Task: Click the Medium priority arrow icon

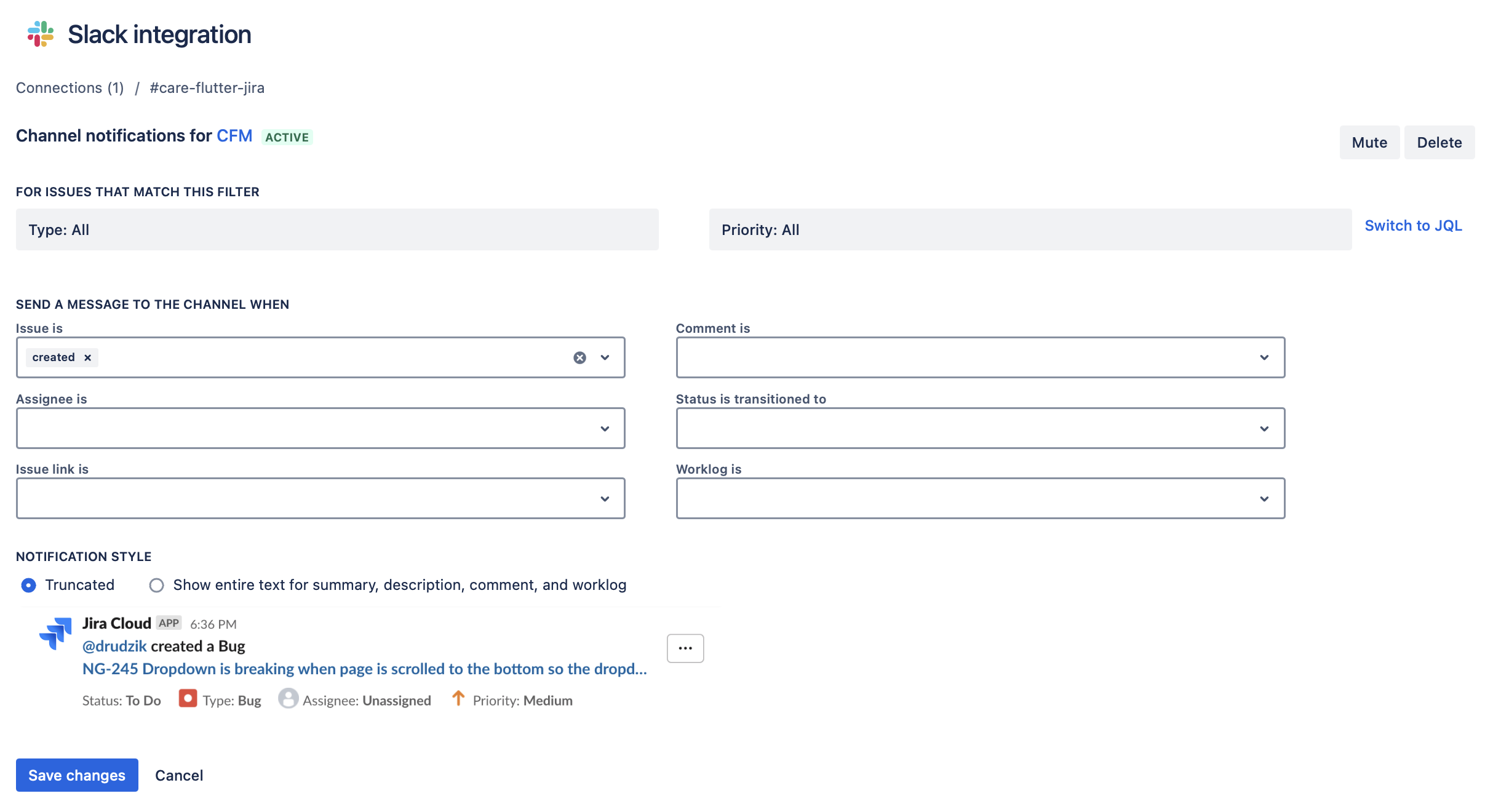Action: [458, 698]
